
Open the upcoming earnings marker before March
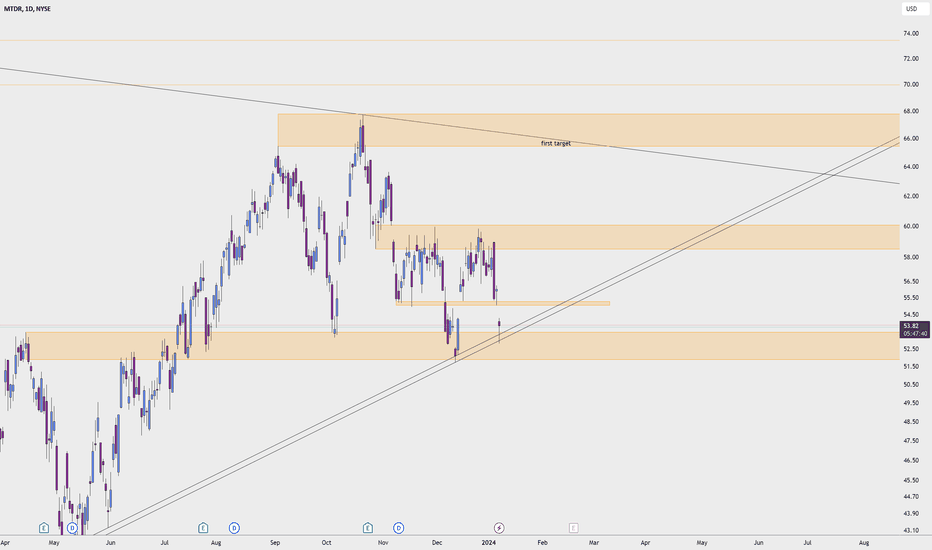tap(574, 528)
